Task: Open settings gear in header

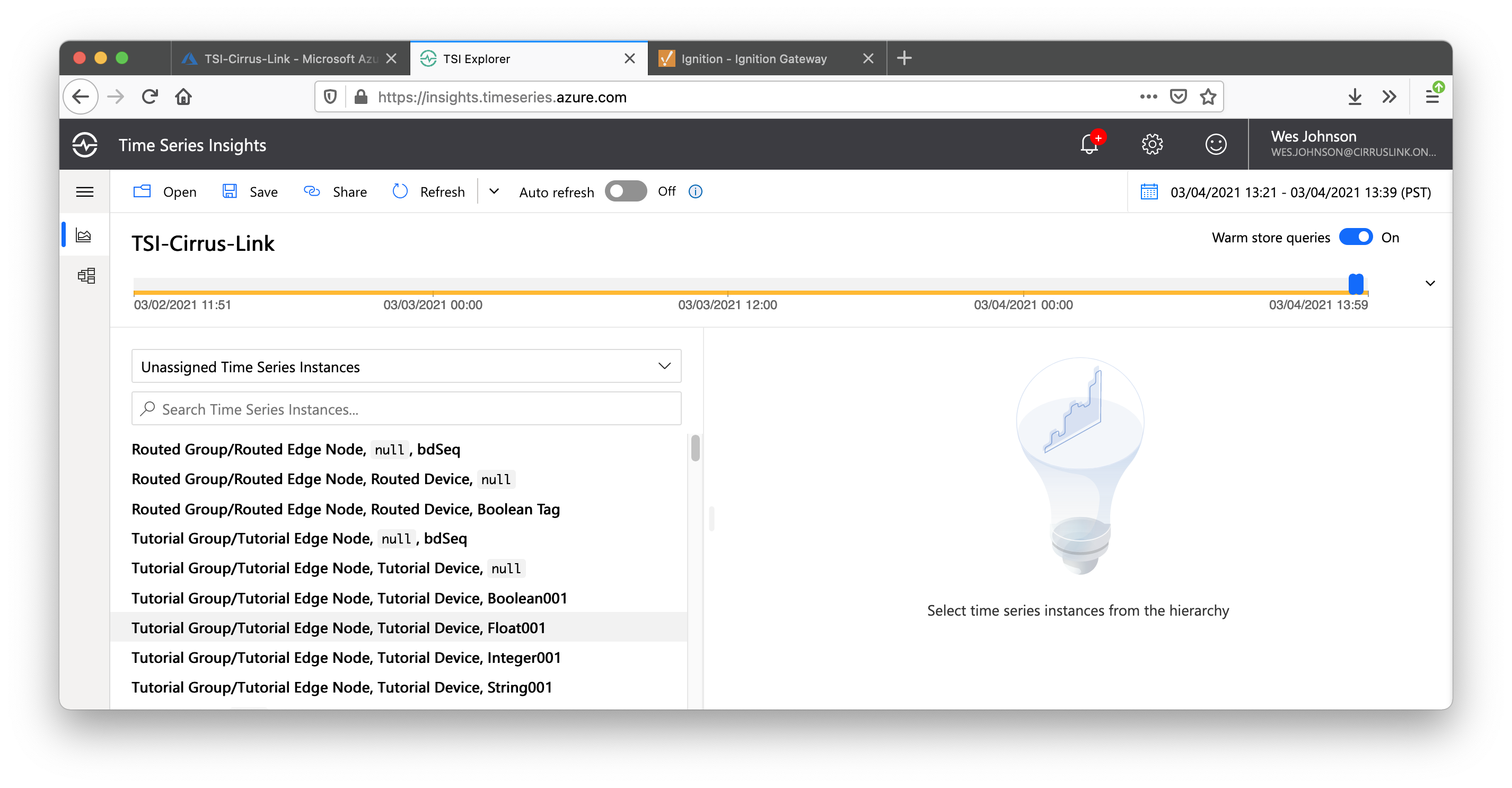Action: pos(1152,144)
